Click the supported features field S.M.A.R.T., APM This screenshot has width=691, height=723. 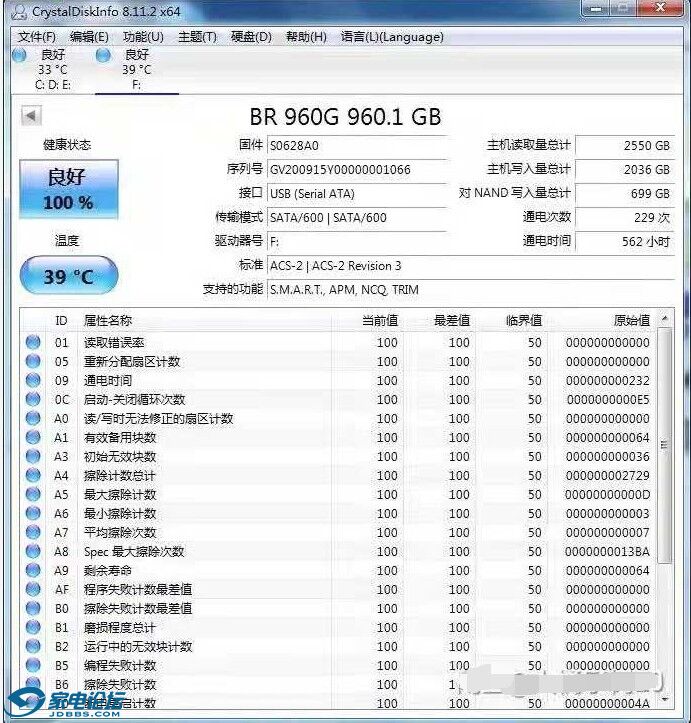point(471,290)
